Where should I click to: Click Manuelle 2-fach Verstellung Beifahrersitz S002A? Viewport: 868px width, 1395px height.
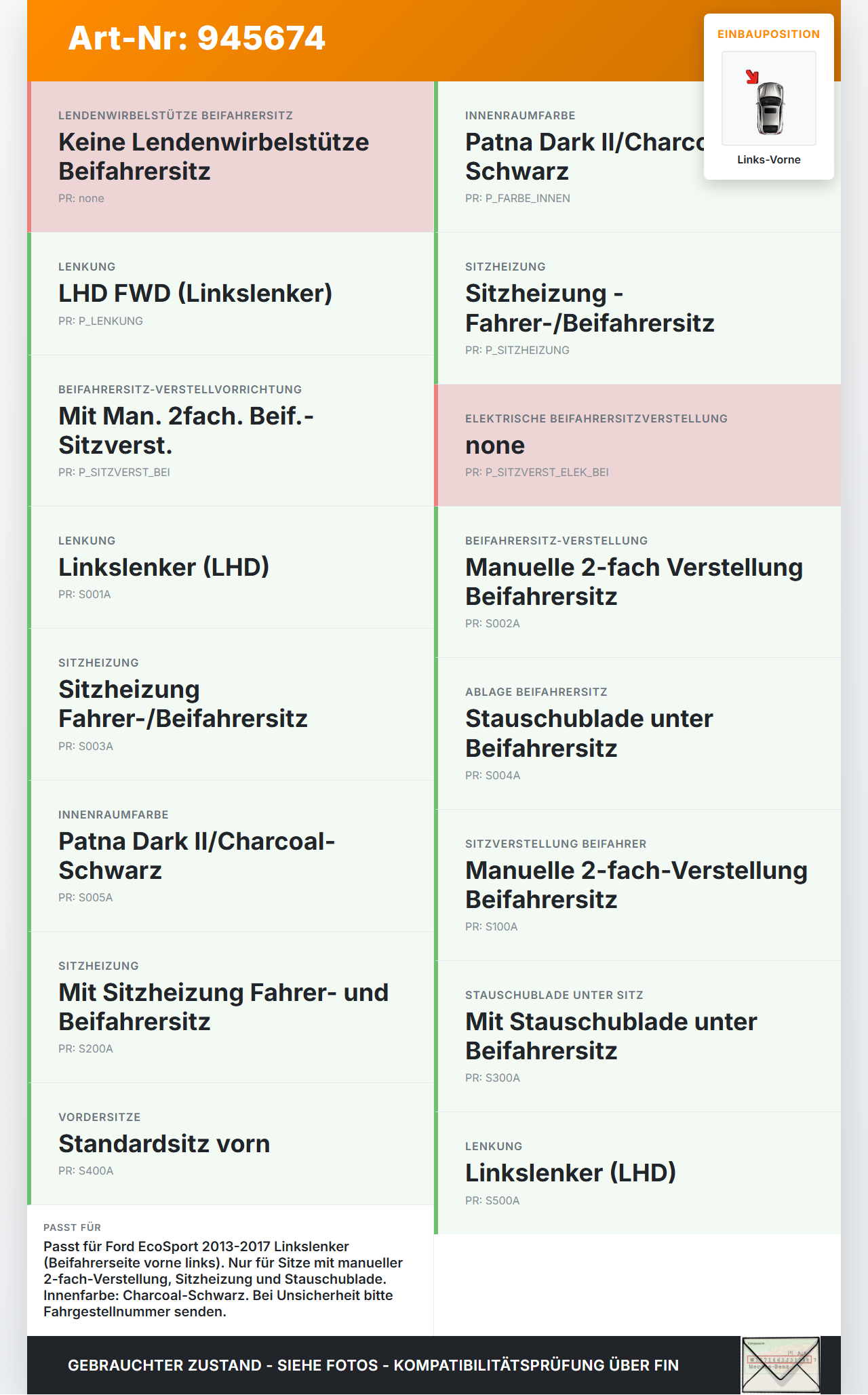click(x=637, y=582)
